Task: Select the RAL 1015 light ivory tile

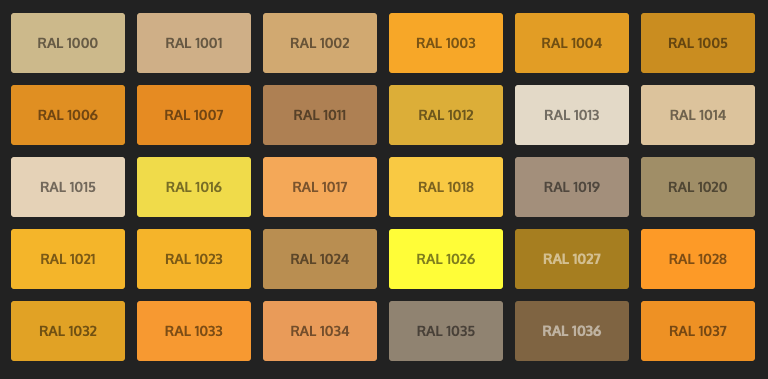Action: pos(68,187)
